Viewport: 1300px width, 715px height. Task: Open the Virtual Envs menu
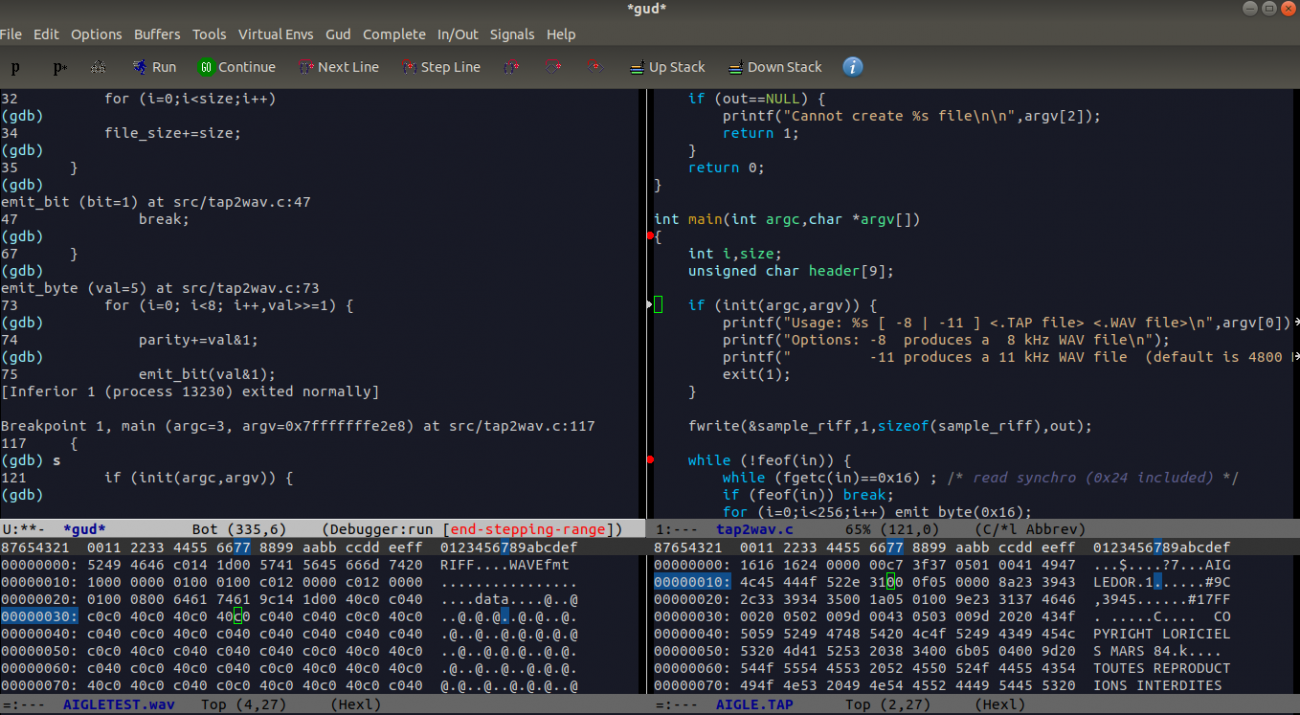click(276, 34)
